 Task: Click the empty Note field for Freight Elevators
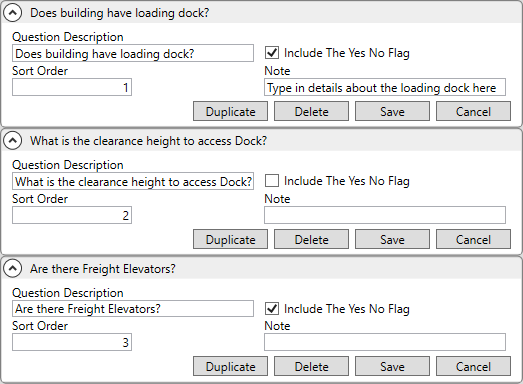click(385, 342)
